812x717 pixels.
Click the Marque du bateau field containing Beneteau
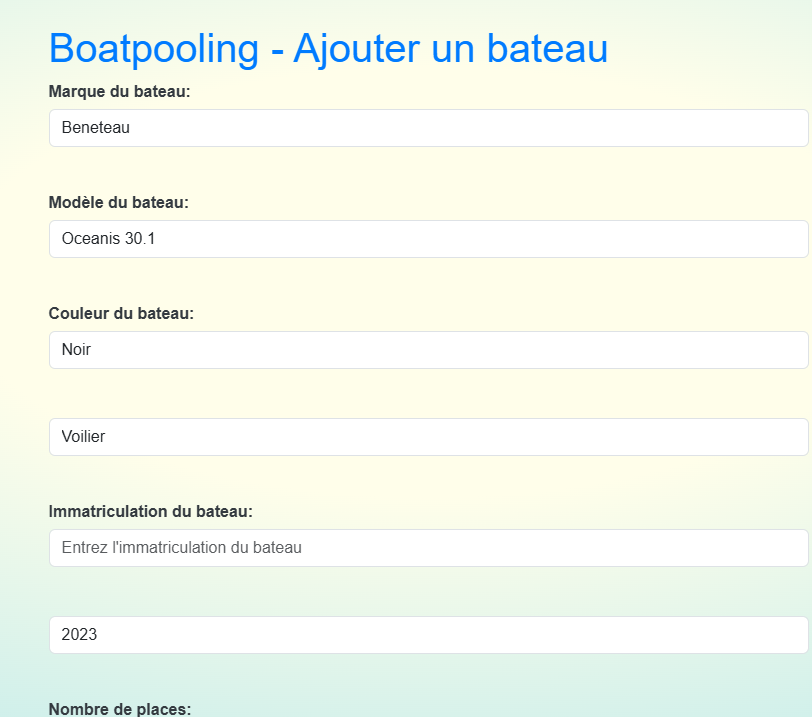(x=429, y=128)
